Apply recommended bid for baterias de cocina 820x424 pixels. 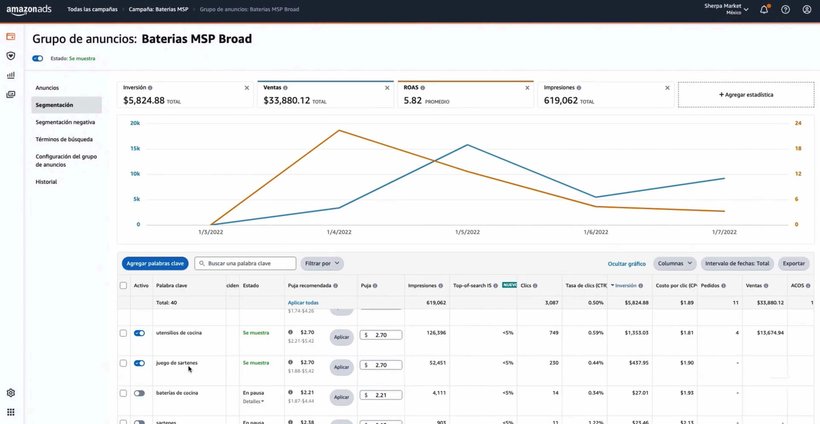[341, 397]
